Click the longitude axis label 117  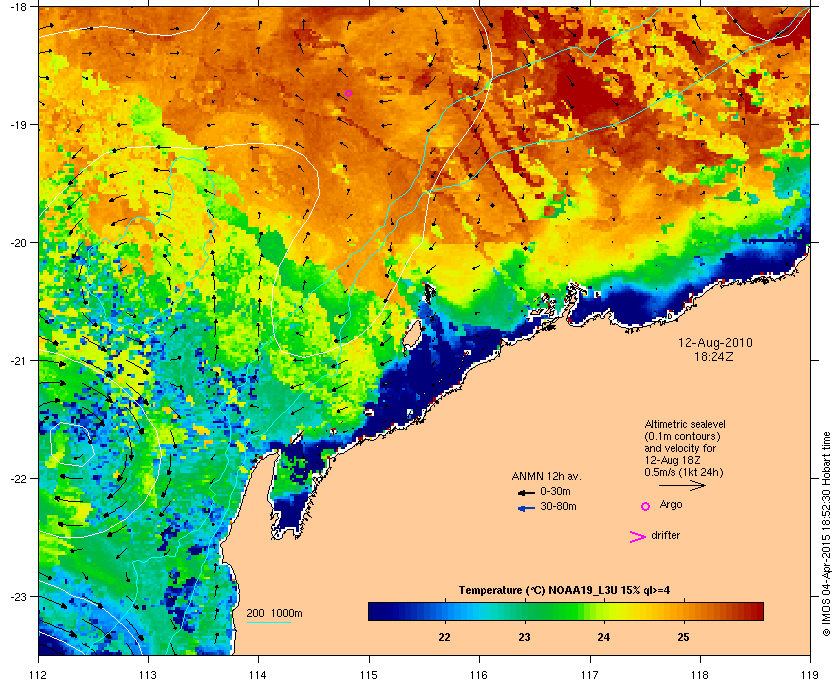pyautogui.click(x=590, y=675)
